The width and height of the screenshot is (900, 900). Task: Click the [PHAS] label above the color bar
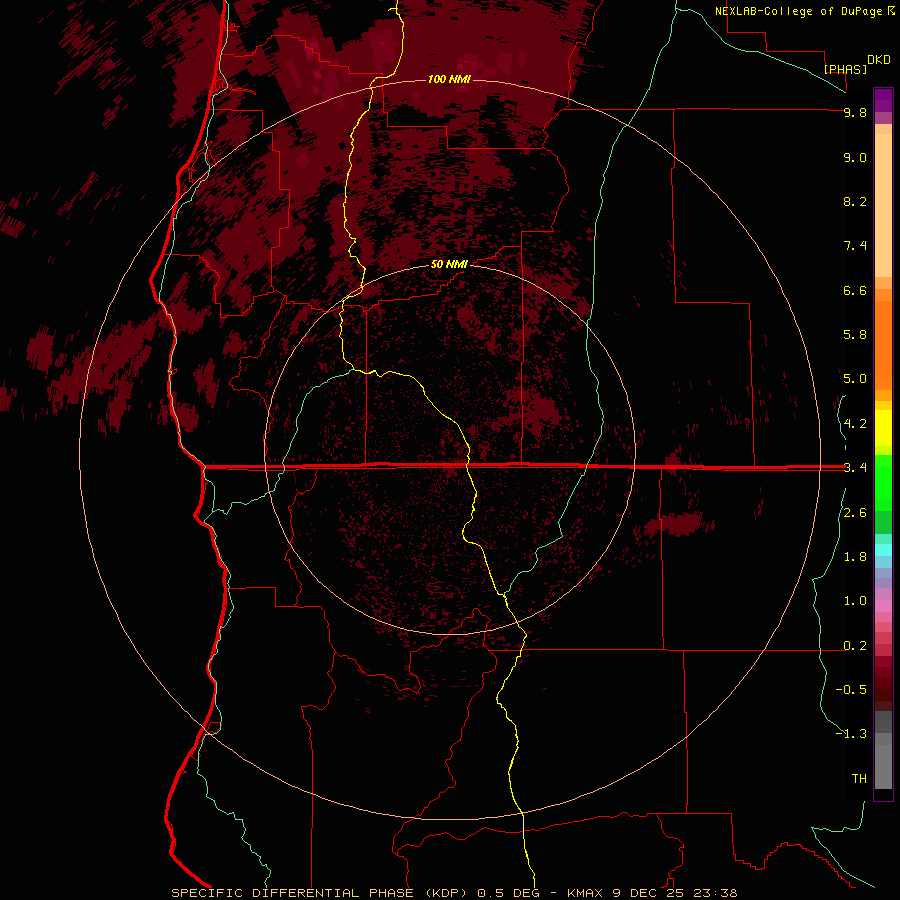(x=845, y=69)
